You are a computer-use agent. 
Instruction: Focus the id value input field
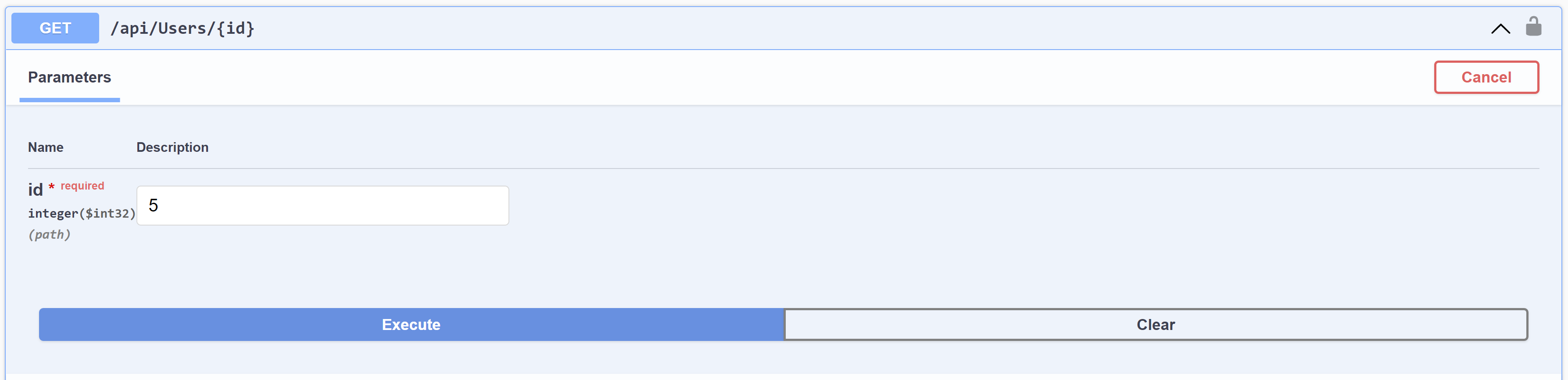[x=322, y=206]
